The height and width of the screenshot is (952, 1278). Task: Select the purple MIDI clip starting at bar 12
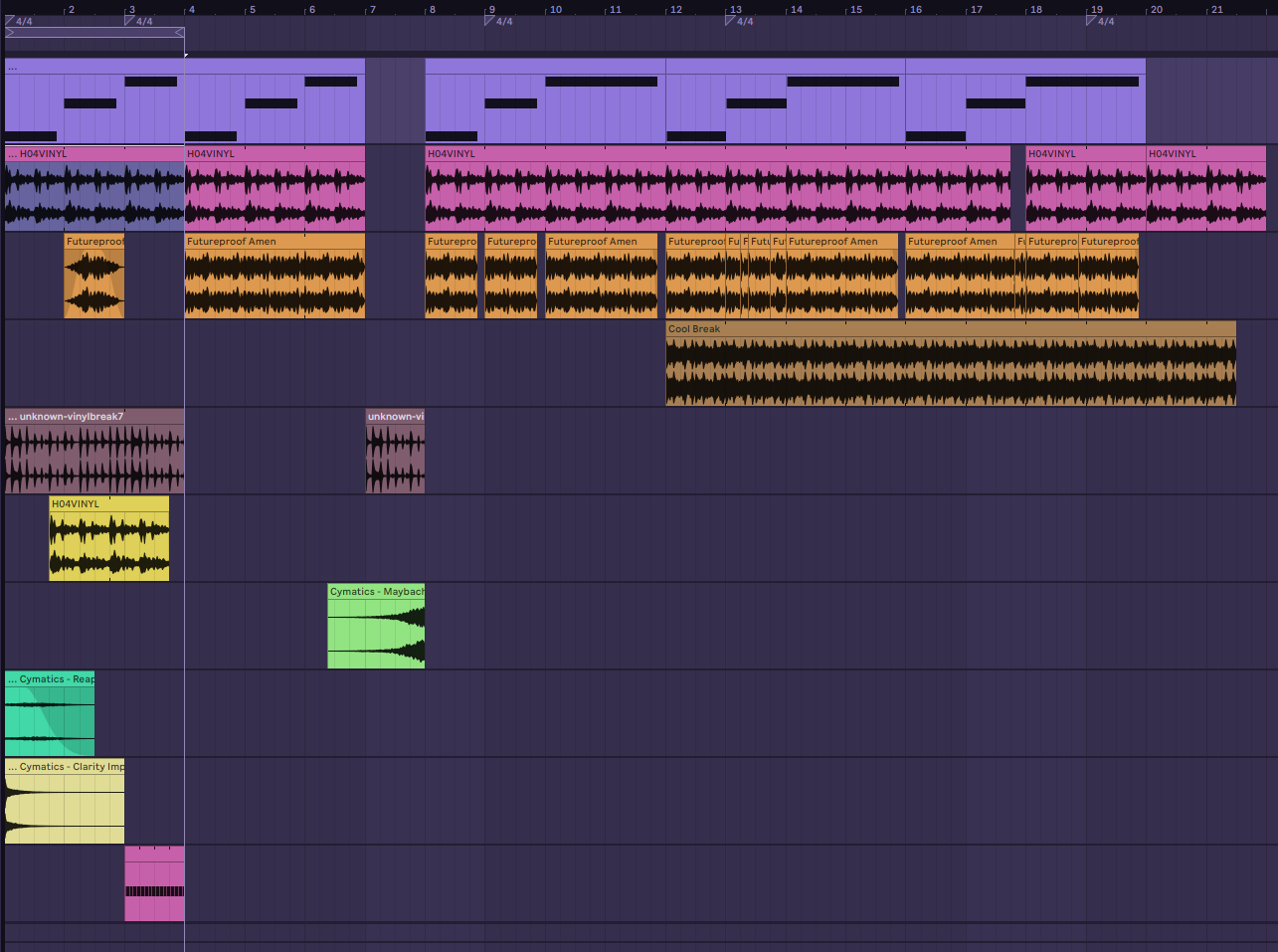point(786,101)
